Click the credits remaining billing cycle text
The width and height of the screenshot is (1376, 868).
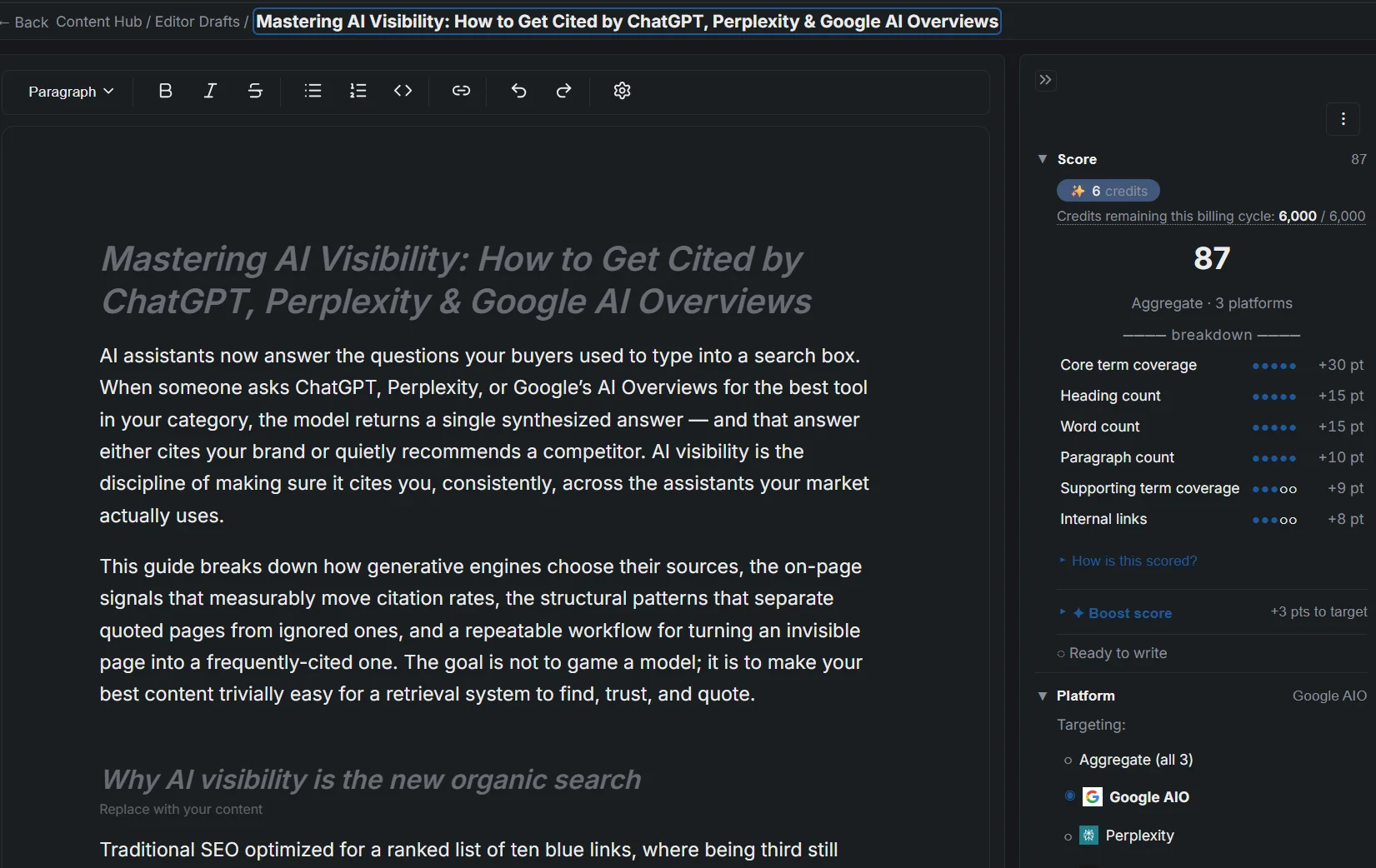point(1211,216)
